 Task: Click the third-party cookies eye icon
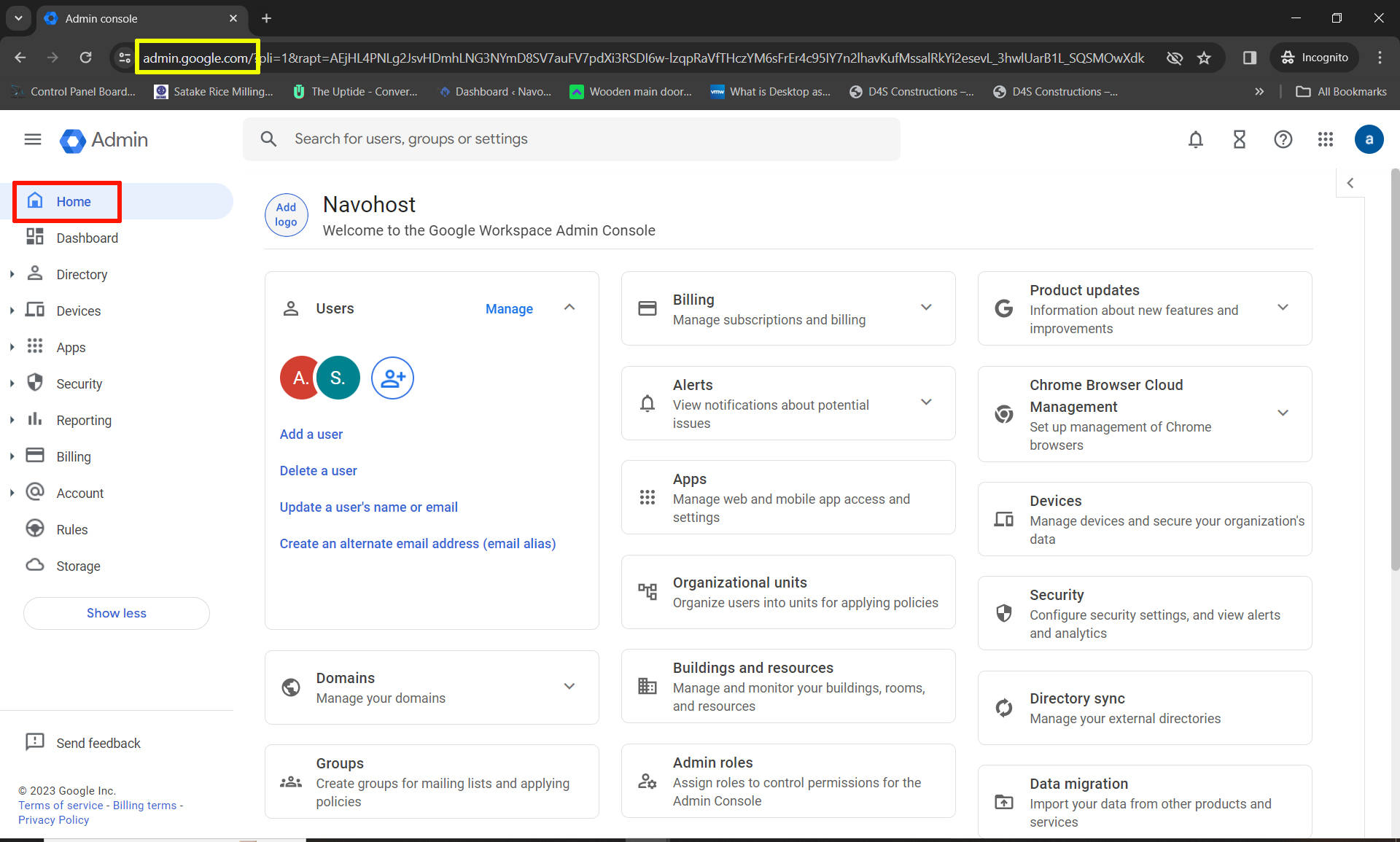tap(1175, 58)
